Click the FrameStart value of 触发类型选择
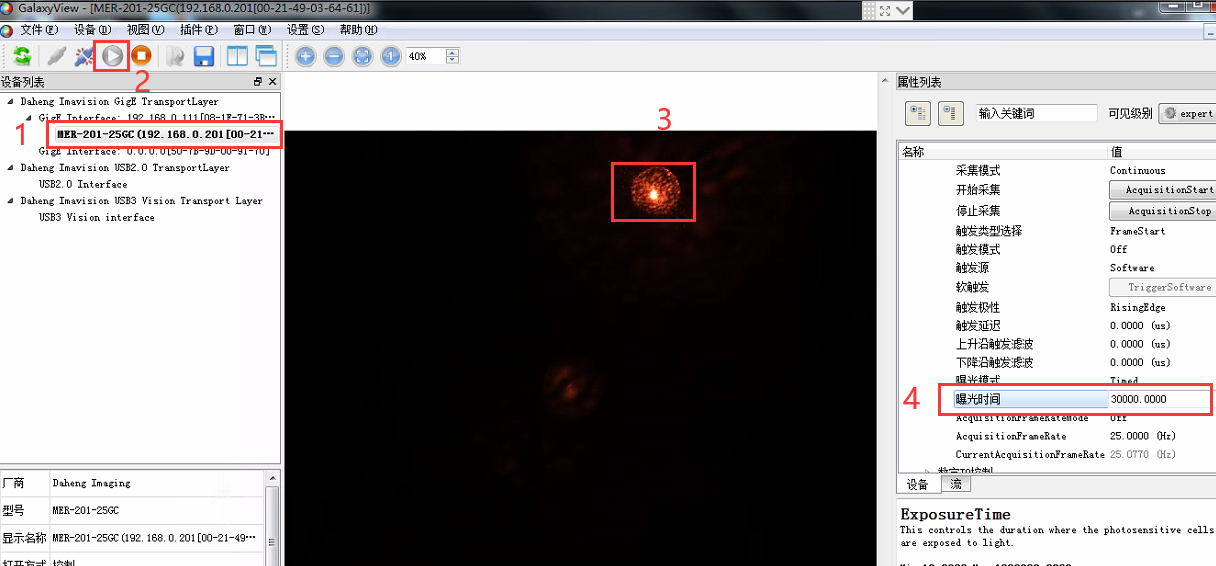 pos(1136,230)
